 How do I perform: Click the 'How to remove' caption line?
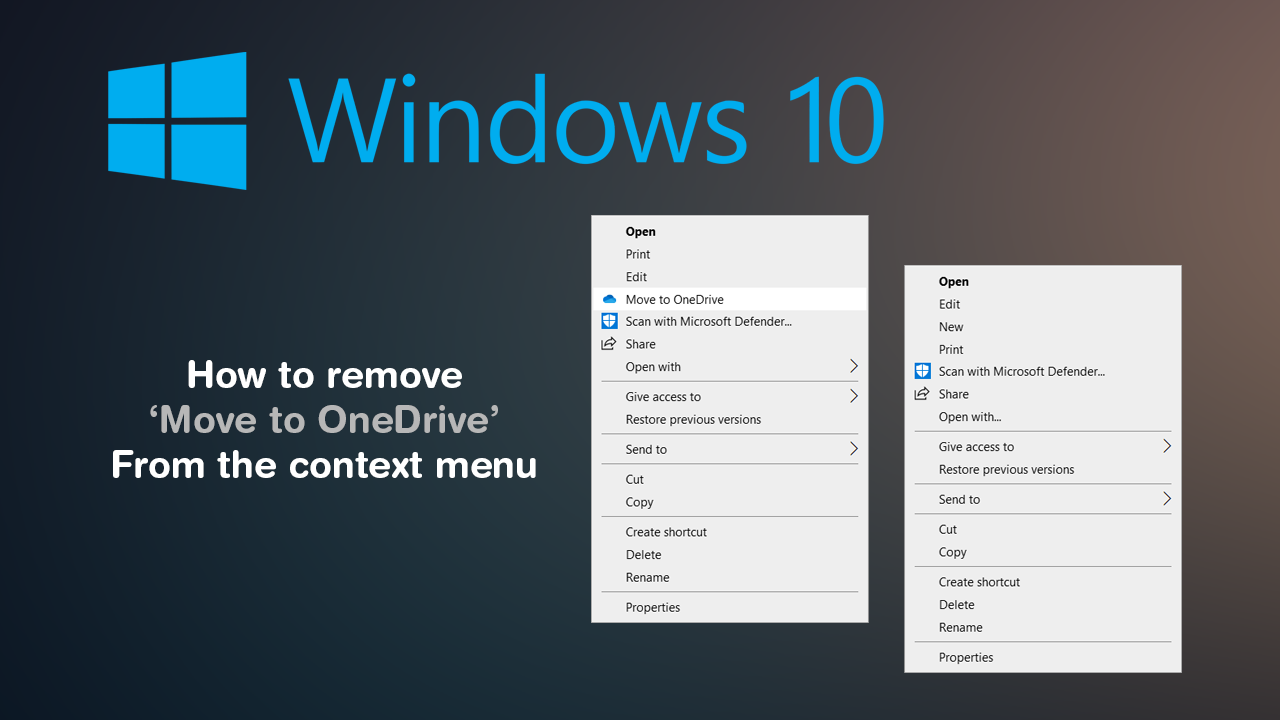pos(325,375)
